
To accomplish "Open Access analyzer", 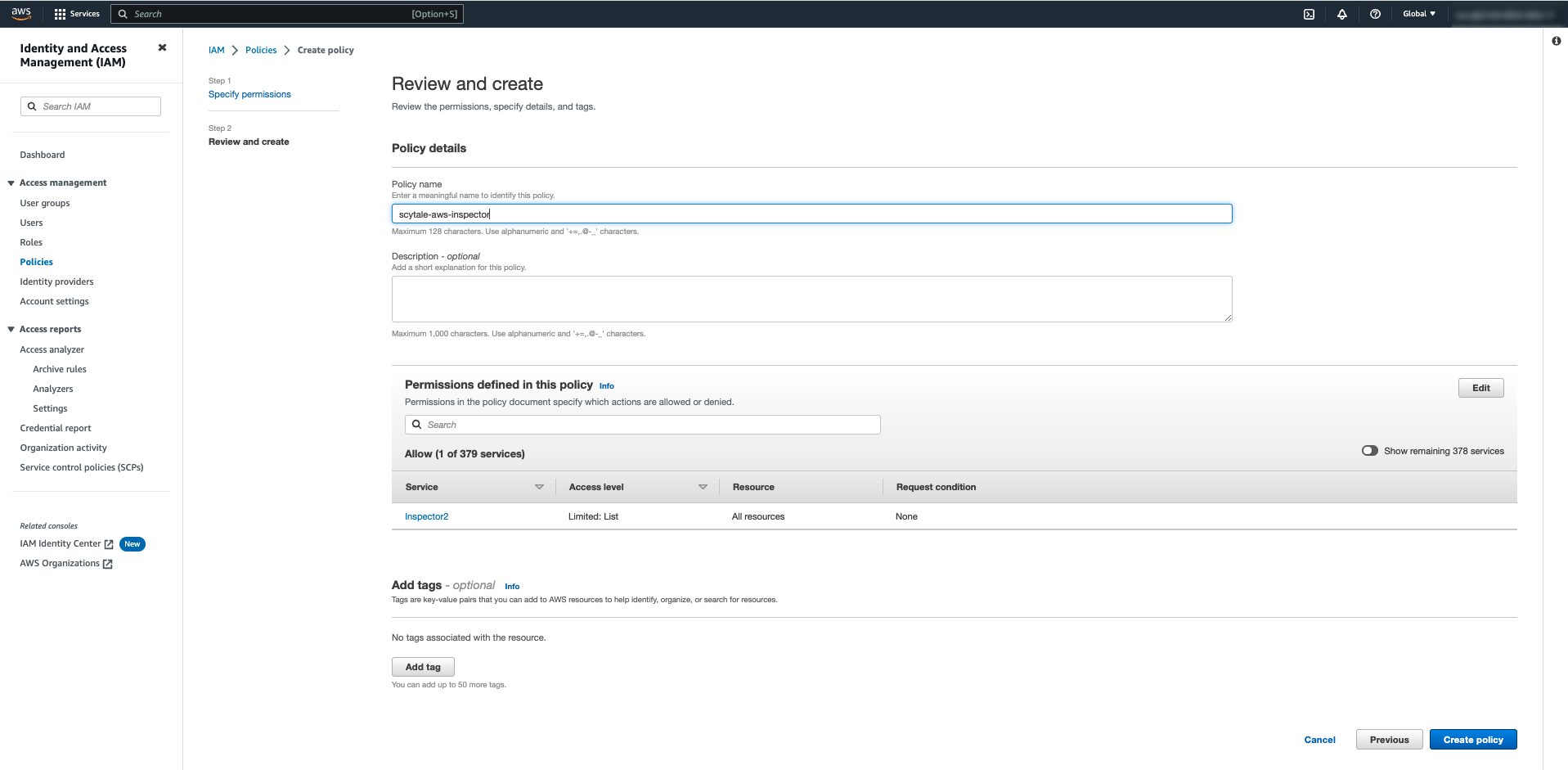I will (x=52, y=349).
